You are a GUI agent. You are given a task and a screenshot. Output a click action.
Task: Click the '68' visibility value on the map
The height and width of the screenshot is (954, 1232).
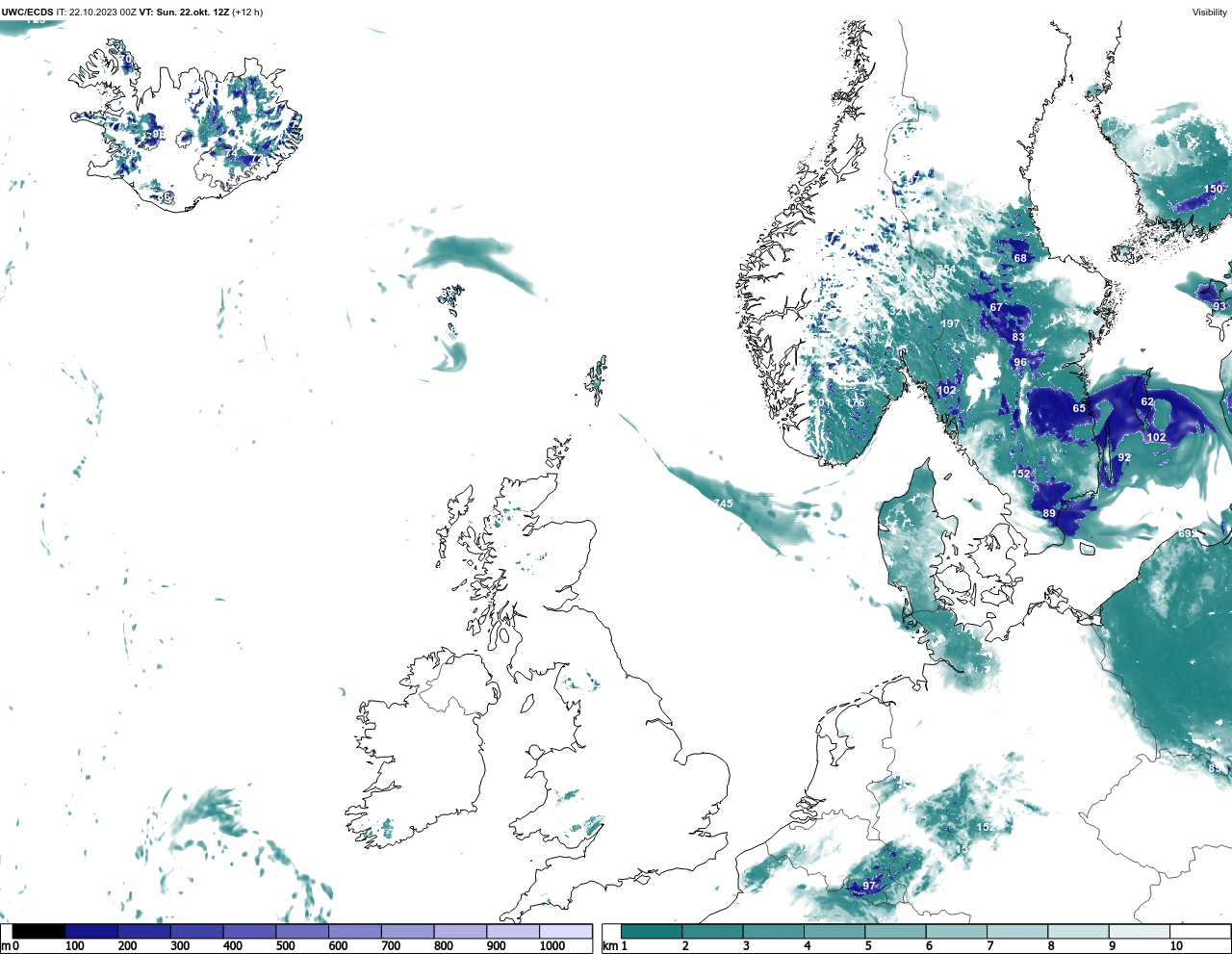pos(1020,258)
